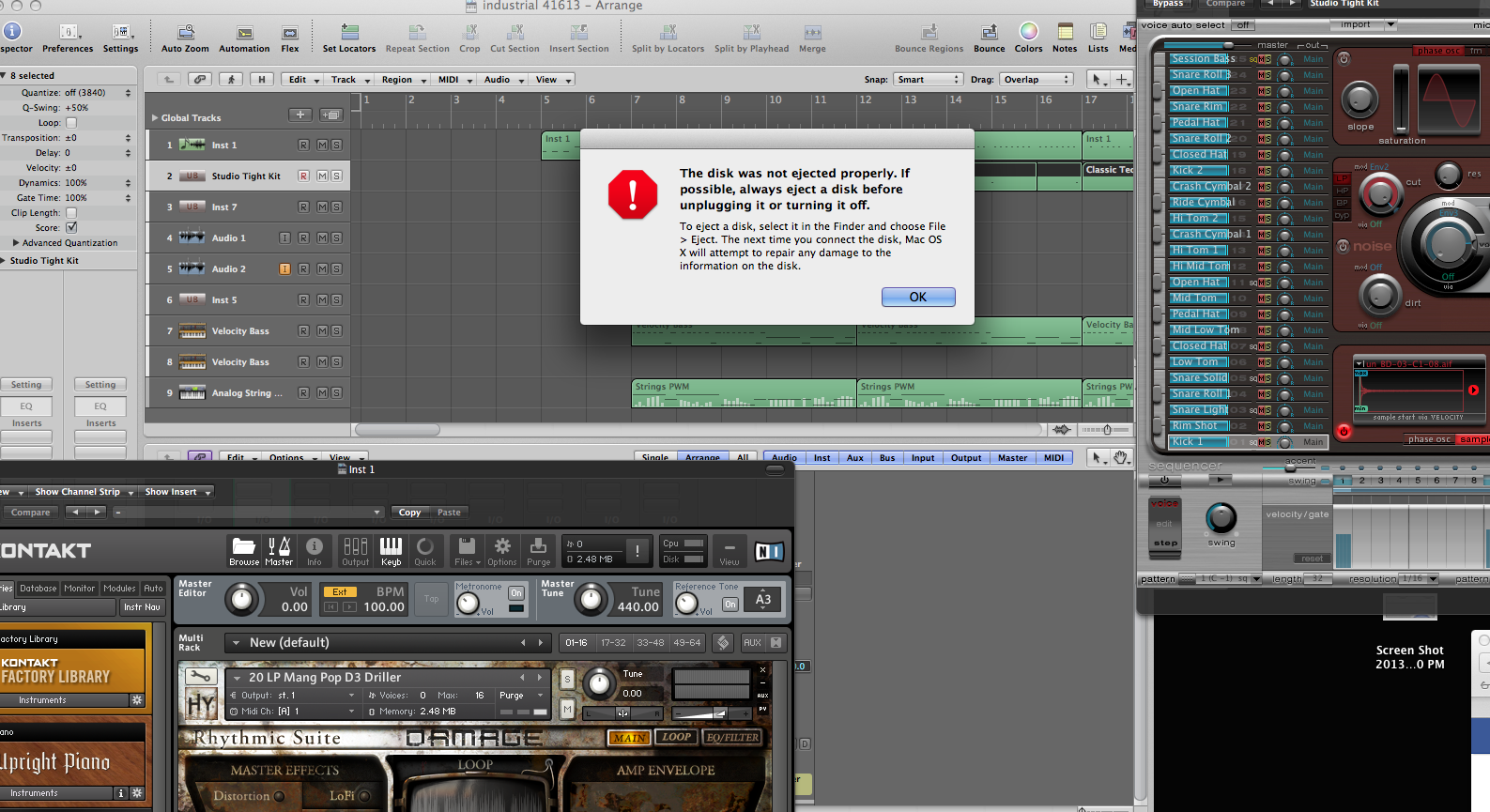The image size is (1490, 812).
Task: Open Show Channel Strip dropdown
Action: [84, 492]
